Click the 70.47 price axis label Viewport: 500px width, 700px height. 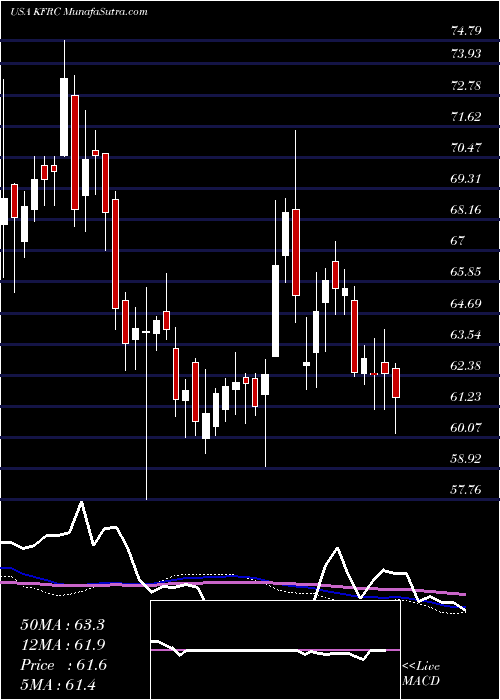pyautogui.click(x=467, y=147)
